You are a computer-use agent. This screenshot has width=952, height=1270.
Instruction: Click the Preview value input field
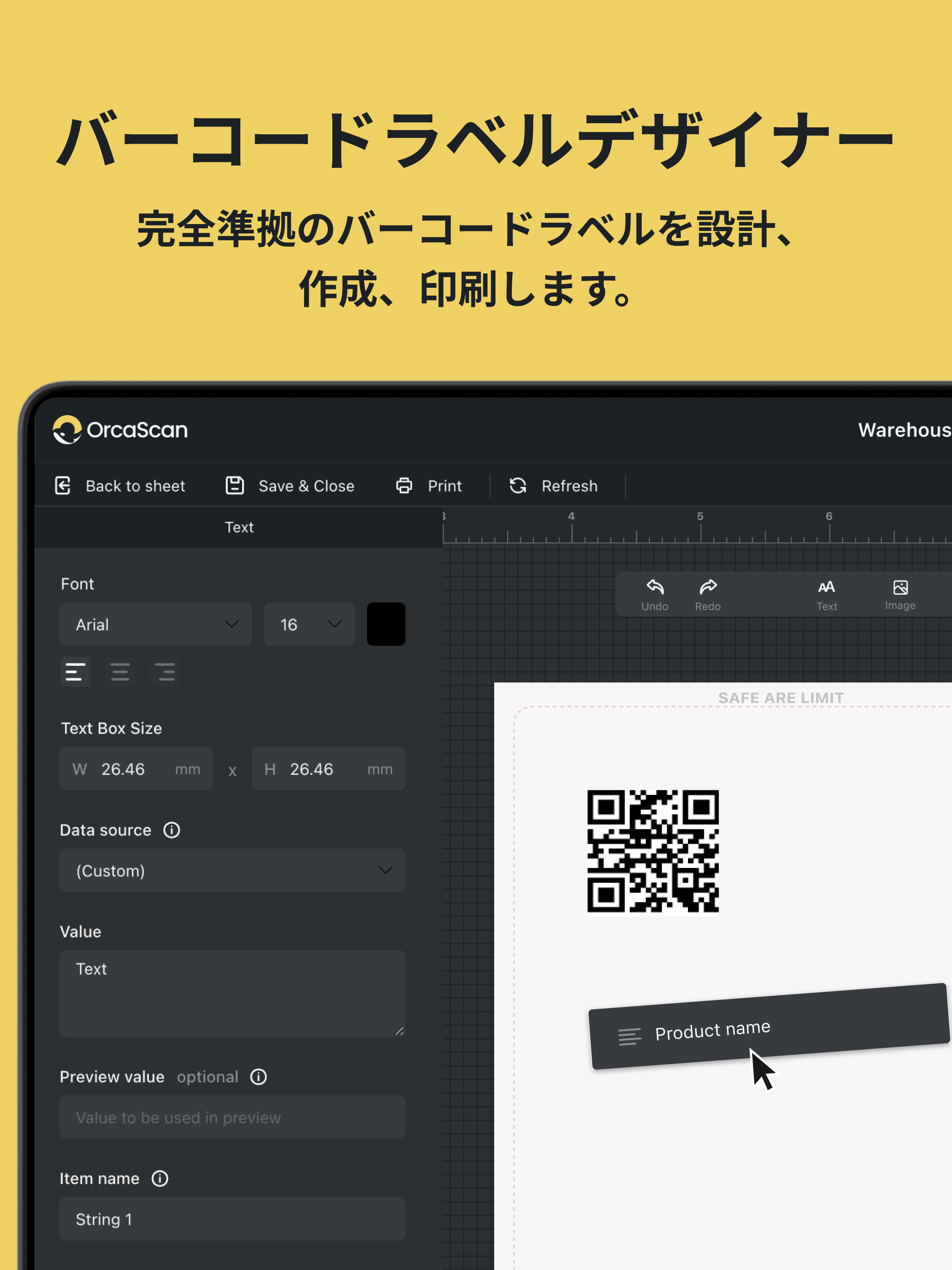[232, 1117]
